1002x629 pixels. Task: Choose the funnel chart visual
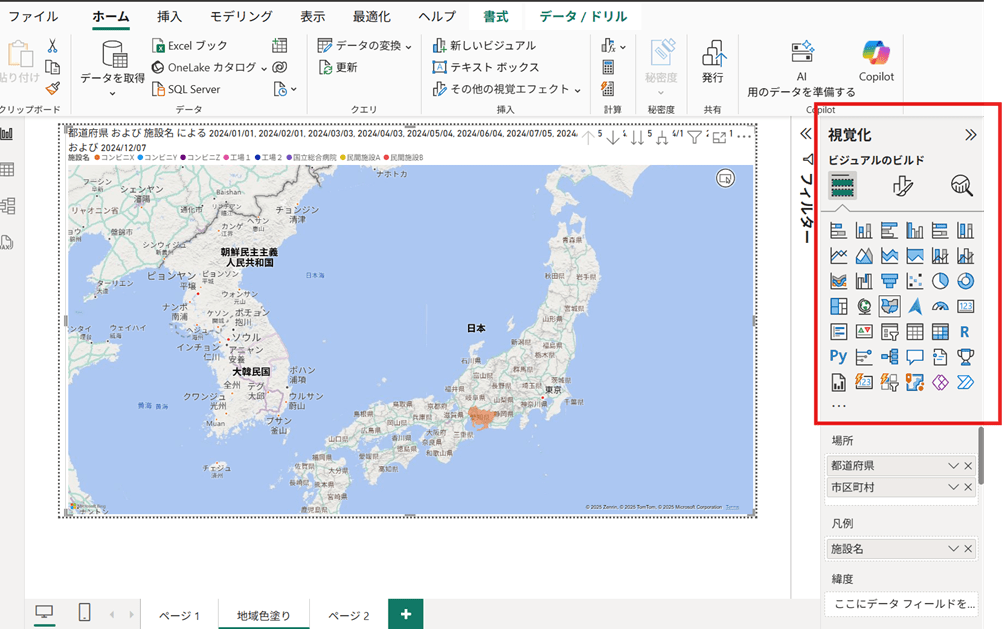[x=890, y=281]
